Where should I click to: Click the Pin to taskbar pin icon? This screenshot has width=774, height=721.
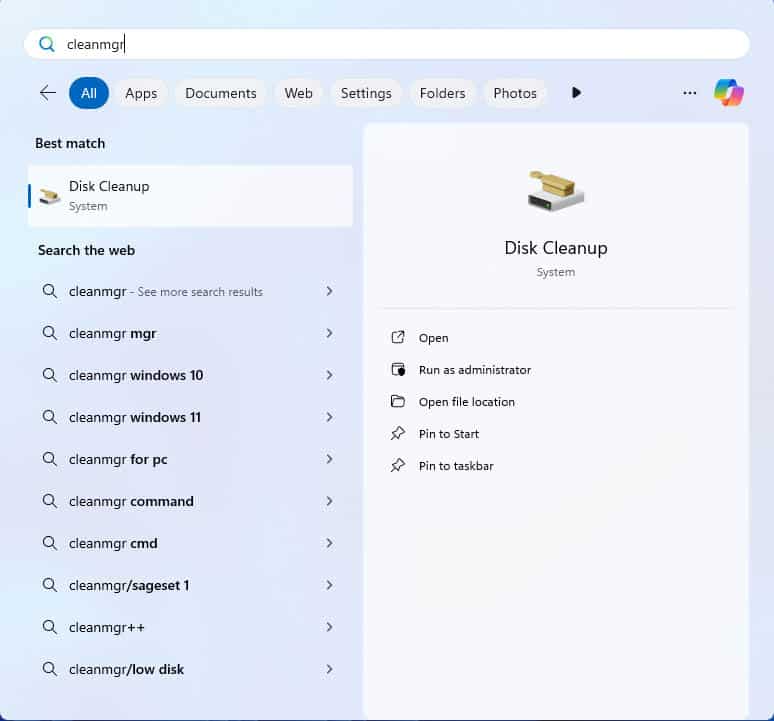(x=398, y=466)
